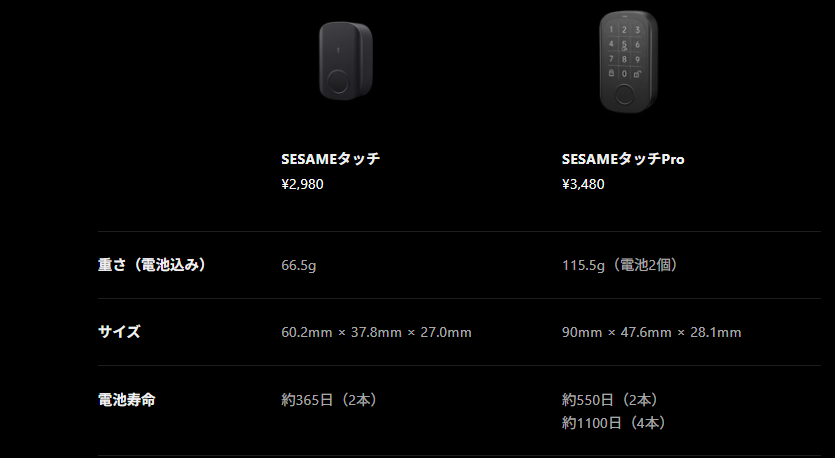
Task: Click the SESAMEタッチ product image
Action: click(344, 62)
